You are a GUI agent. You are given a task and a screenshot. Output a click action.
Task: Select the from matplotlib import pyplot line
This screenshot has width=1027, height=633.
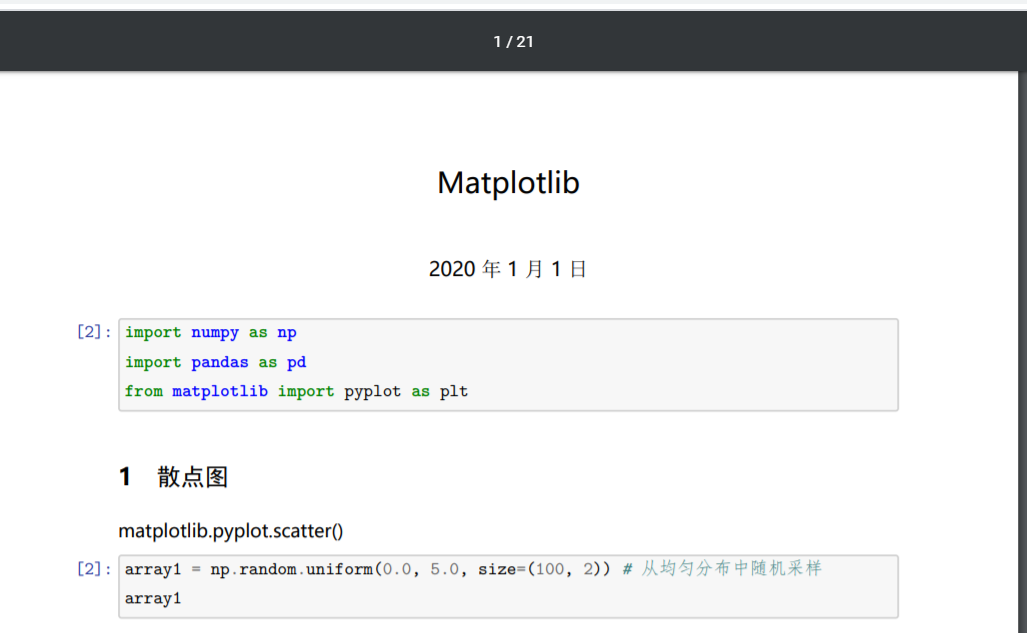click(x=298, y=391)
